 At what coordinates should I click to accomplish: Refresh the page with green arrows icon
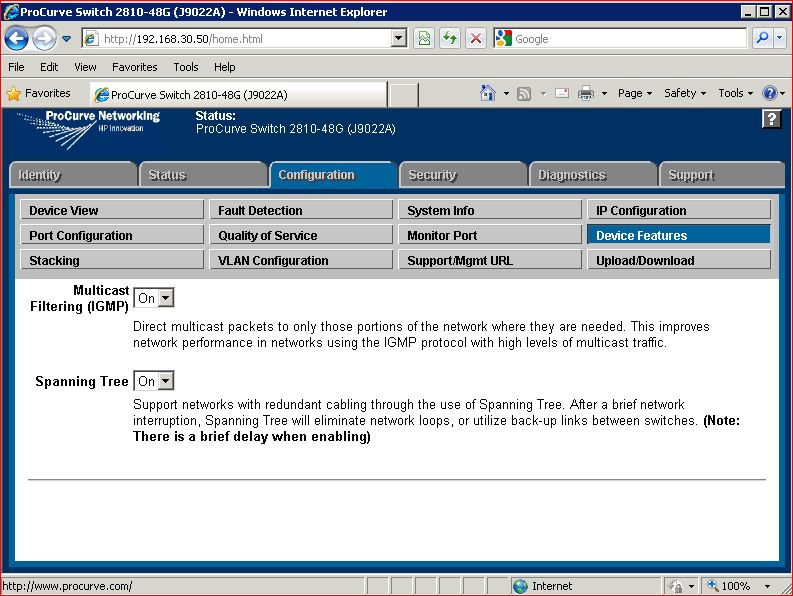click(450, 38)
